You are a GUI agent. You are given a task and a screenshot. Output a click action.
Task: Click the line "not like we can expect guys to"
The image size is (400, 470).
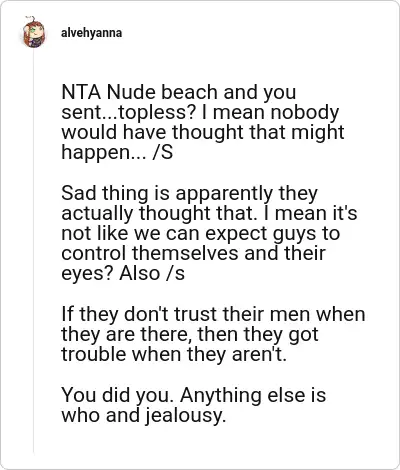[x=201, y=233]
